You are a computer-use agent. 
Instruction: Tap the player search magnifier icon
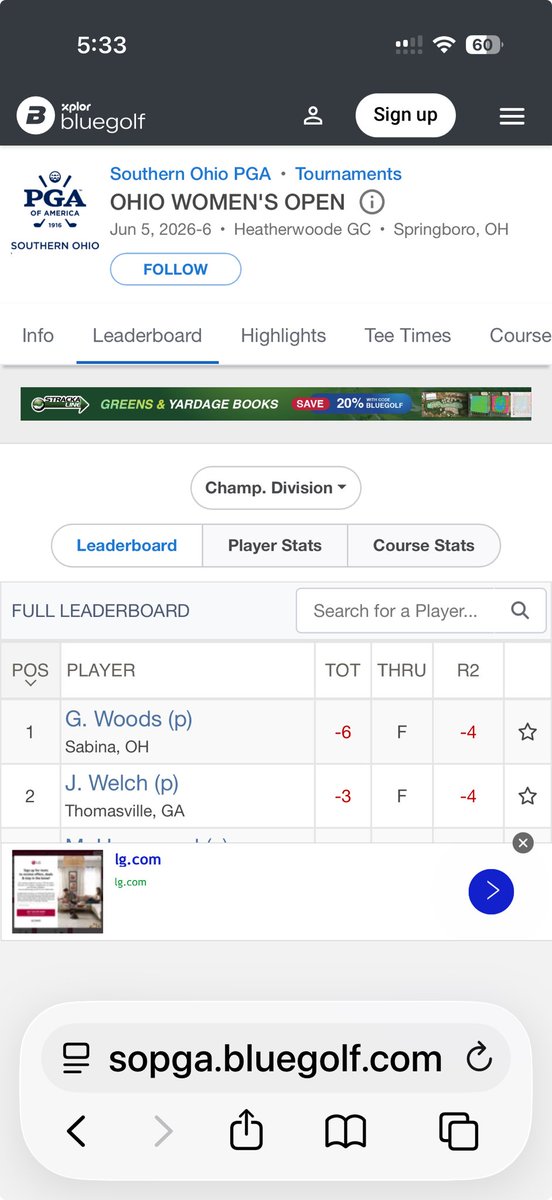click(520, 610)
